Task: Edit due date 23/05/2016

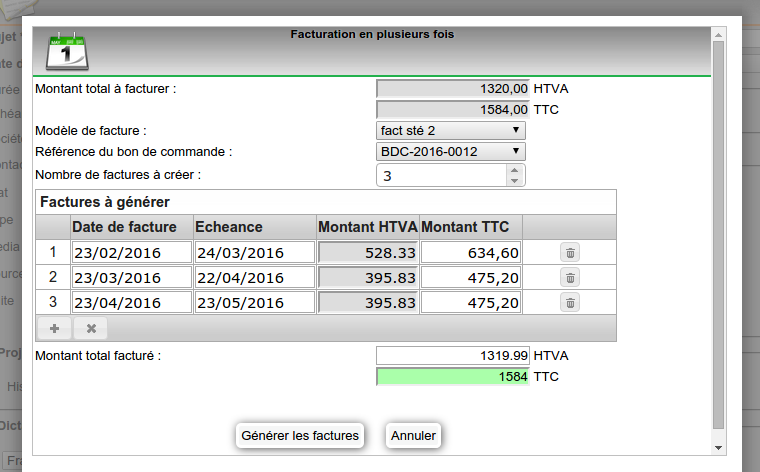Action: 255,303
